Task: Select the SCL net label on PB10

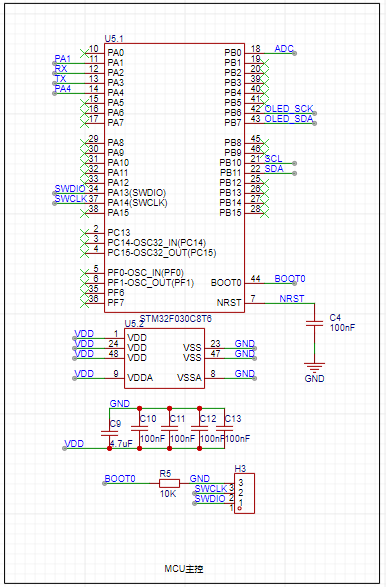Action: (x=273, y=159)
